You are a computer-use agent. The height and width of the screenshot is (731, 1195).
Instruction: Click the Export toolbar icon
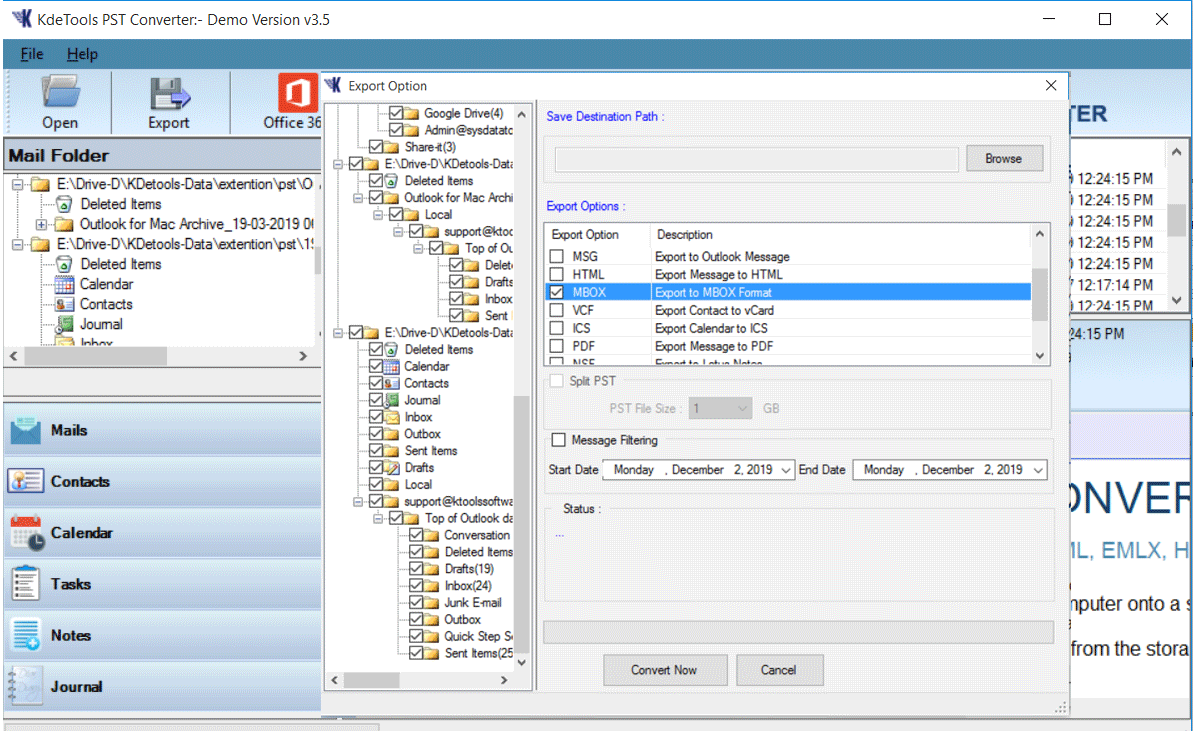[168, 102]
